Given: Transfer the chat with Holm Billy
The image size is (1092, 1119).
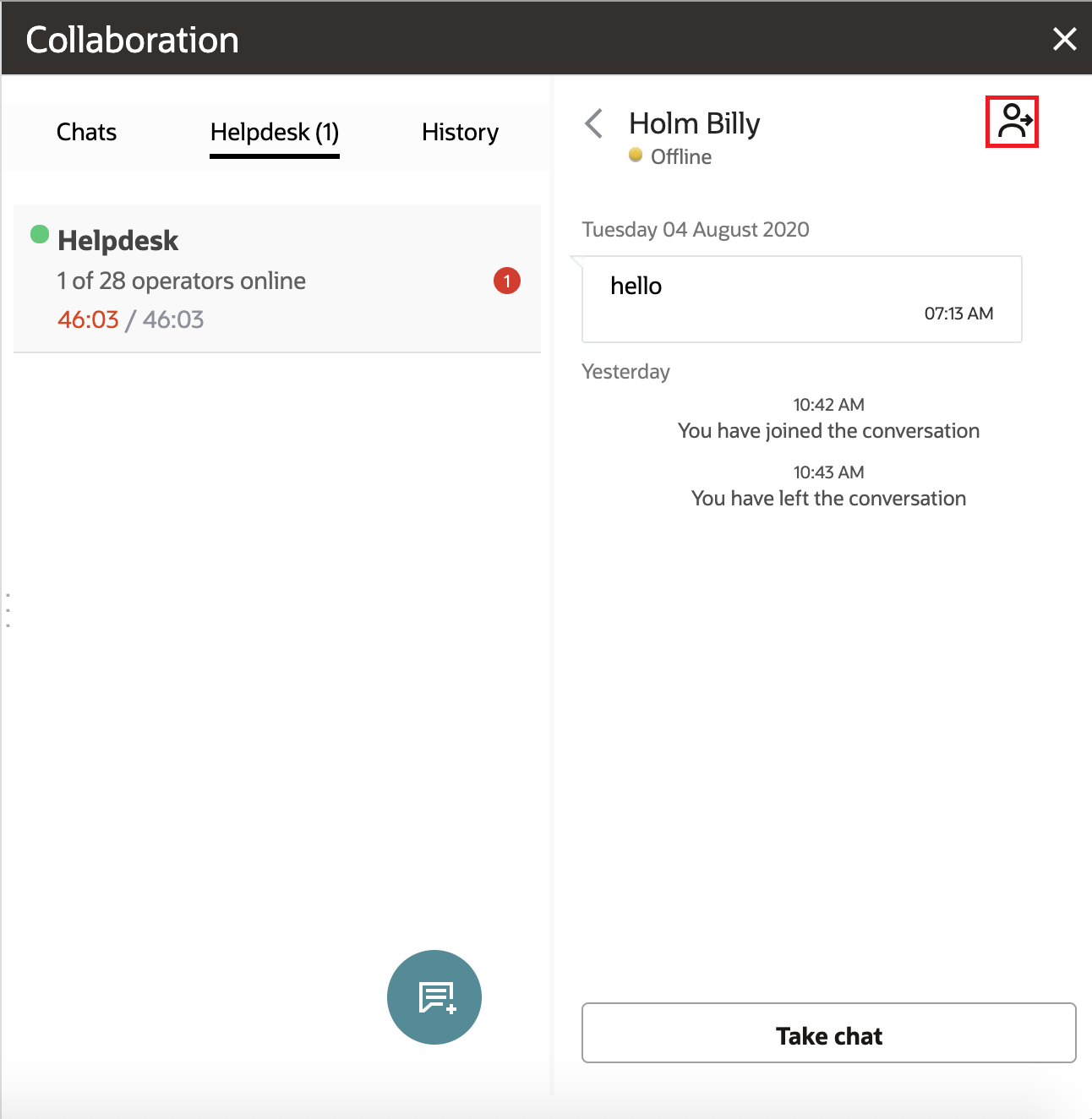Looking at the screenshot, I should coord(1012,122).
